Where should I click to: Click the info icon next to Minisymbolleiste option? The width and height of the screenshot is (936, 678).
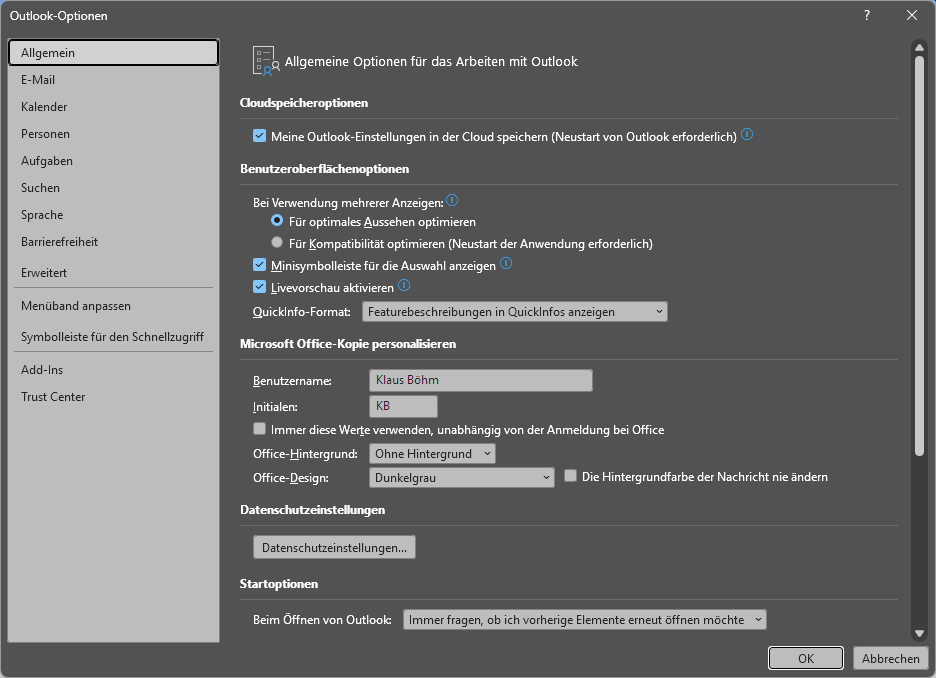coord(506,263)
